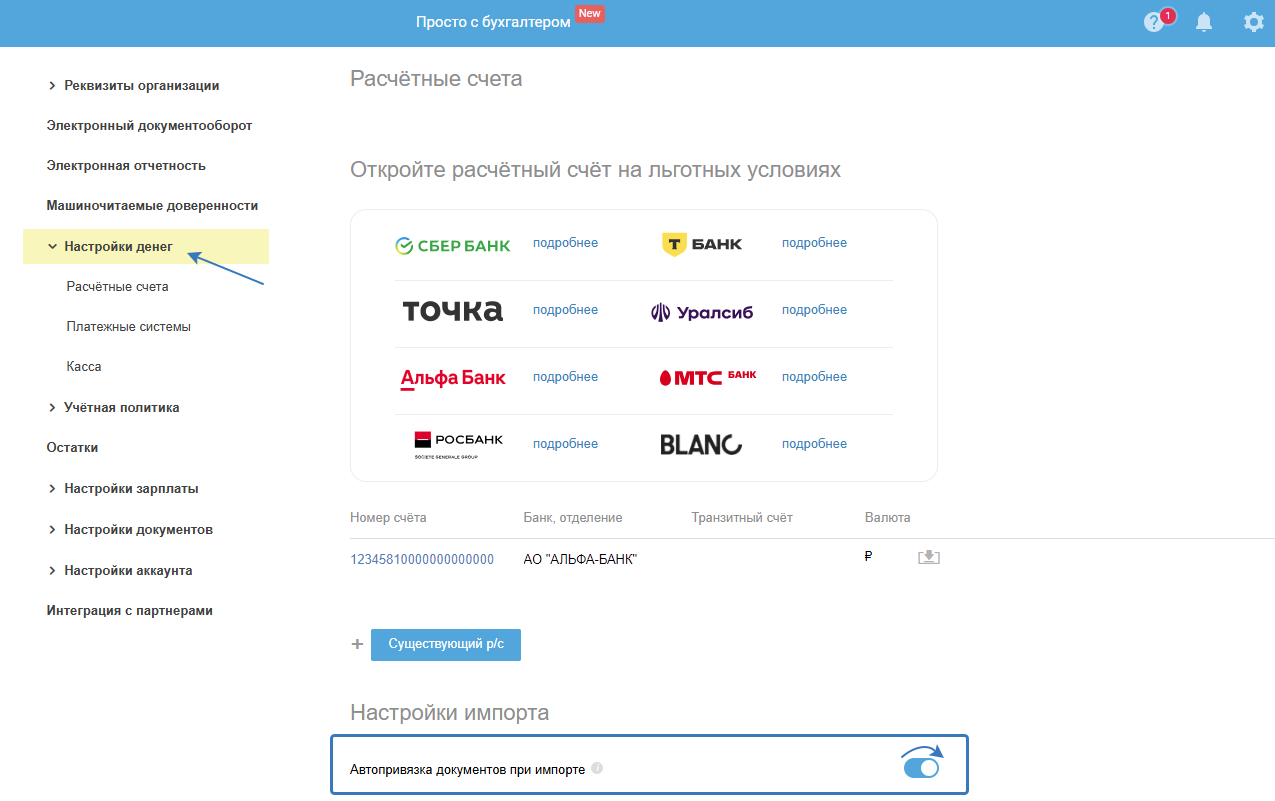Click the New badge in header
Viewport: 1275px width, 801px height.
pos(590,14)
